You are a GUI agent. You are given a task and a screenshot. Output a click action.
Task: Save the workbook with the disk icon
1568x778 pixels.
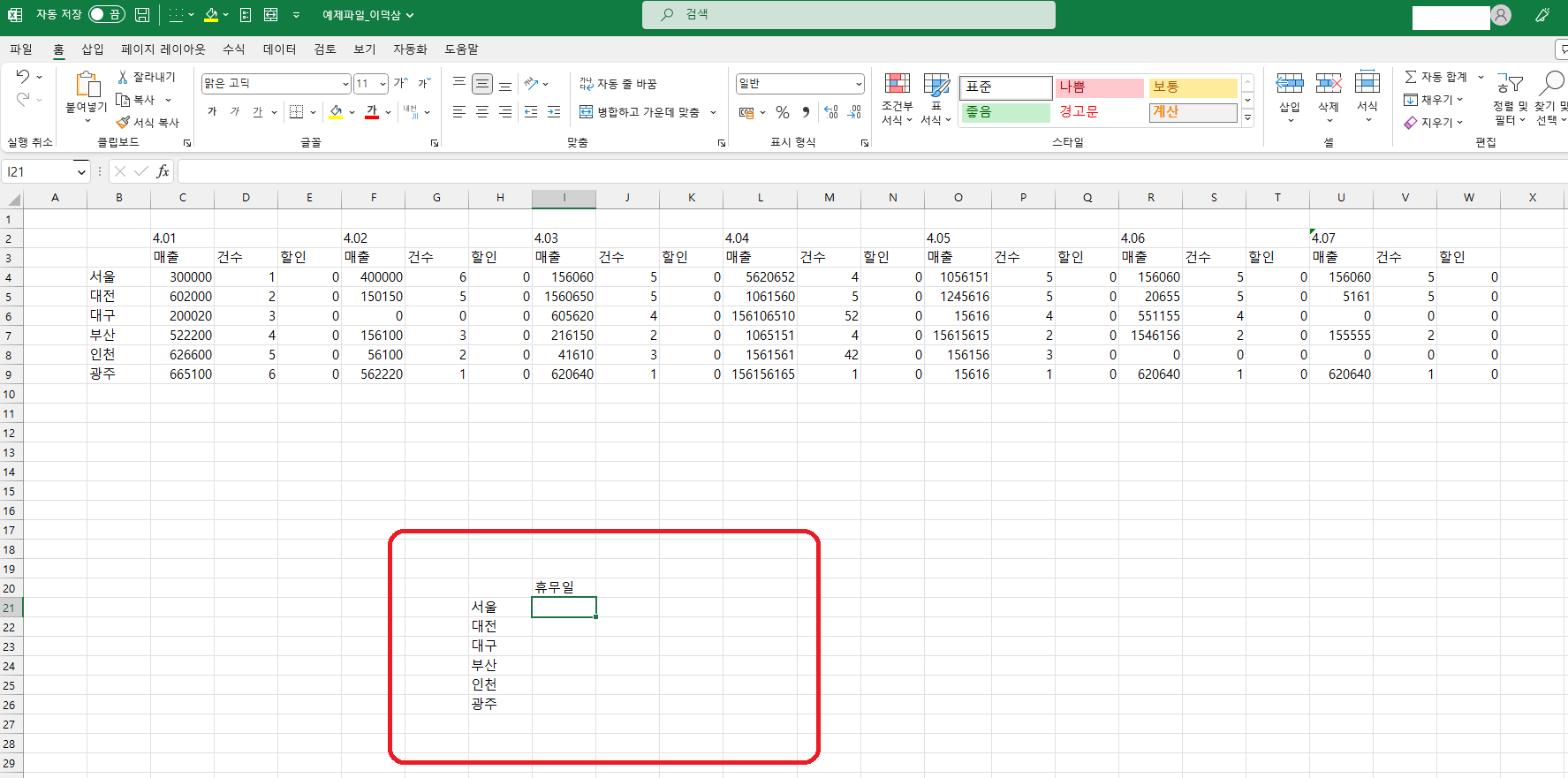click(x=141, y=14)
